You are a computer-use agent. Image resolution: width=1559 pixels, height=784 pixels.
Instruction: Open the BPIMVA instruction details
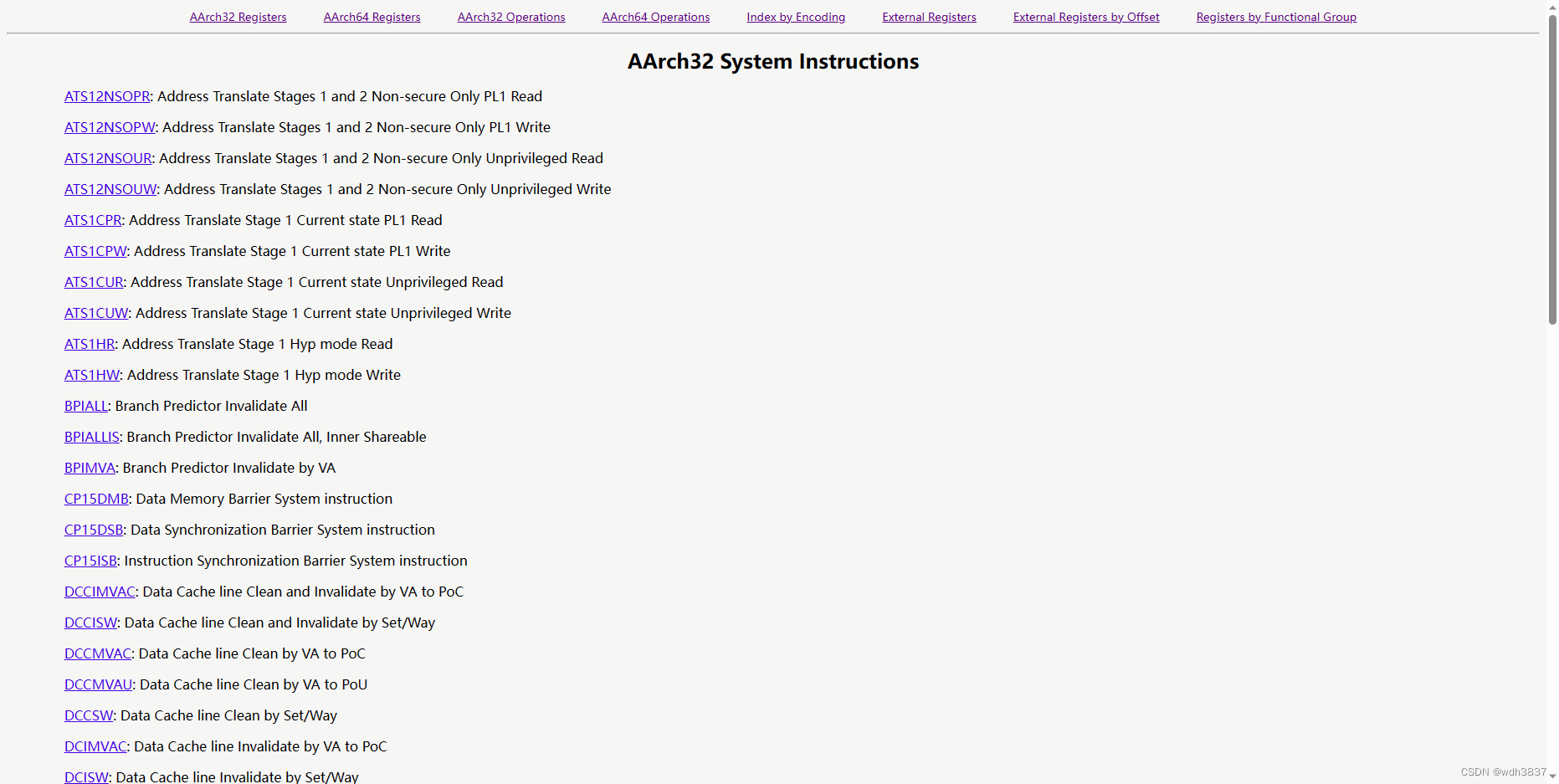(89, 468)
